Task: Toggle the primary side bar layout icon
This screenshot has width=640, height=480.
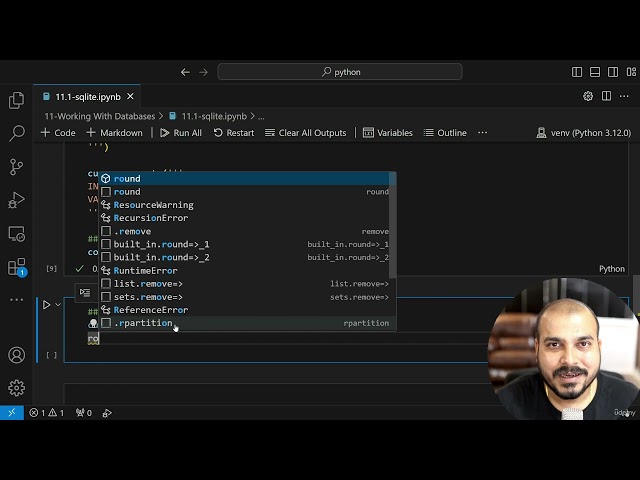Action: click(x=577, y=72)
